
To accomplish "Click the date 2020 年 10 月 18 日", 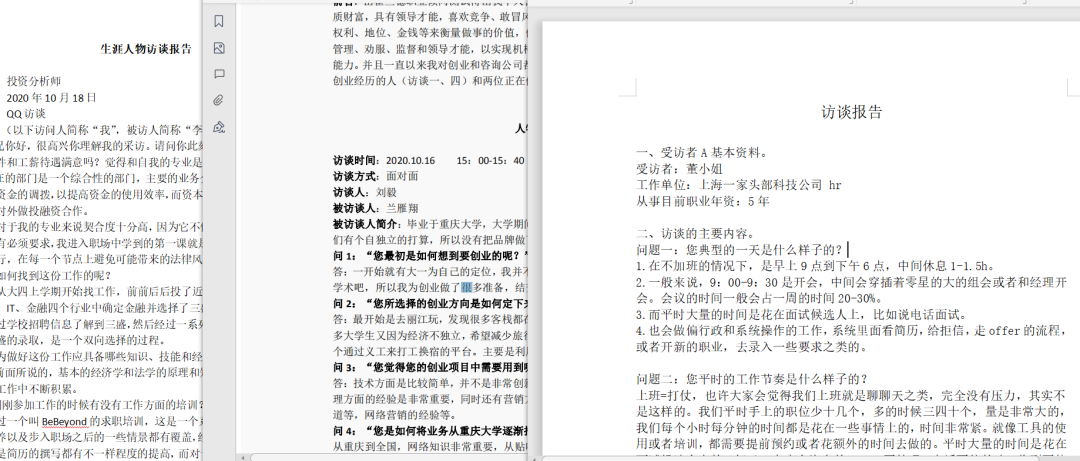I will [51, 97].
